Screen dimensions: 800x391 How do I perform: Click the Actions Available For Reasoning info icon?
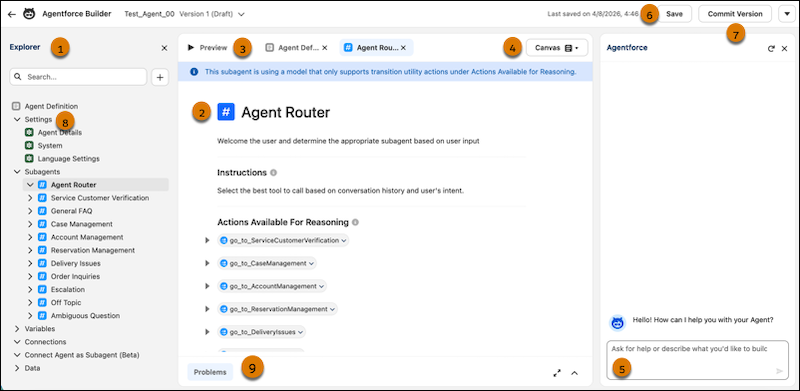click(x=356, y=223)
